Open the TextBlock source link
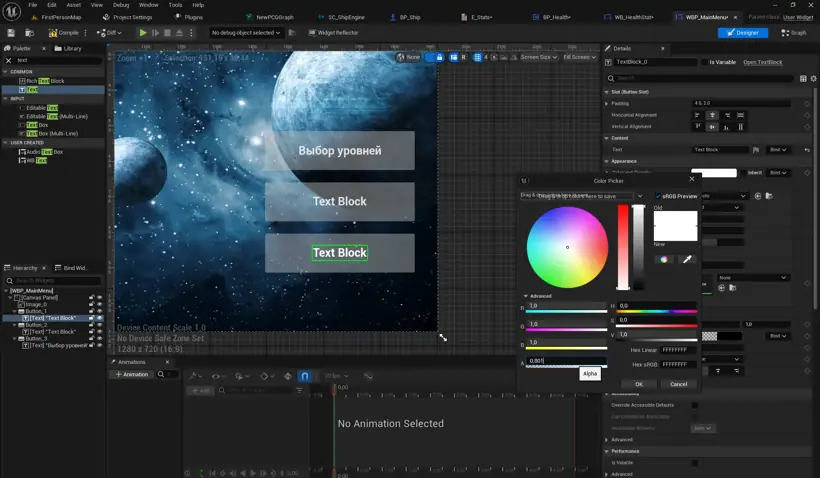The image size is (820, 478). (x=762, y=62)
